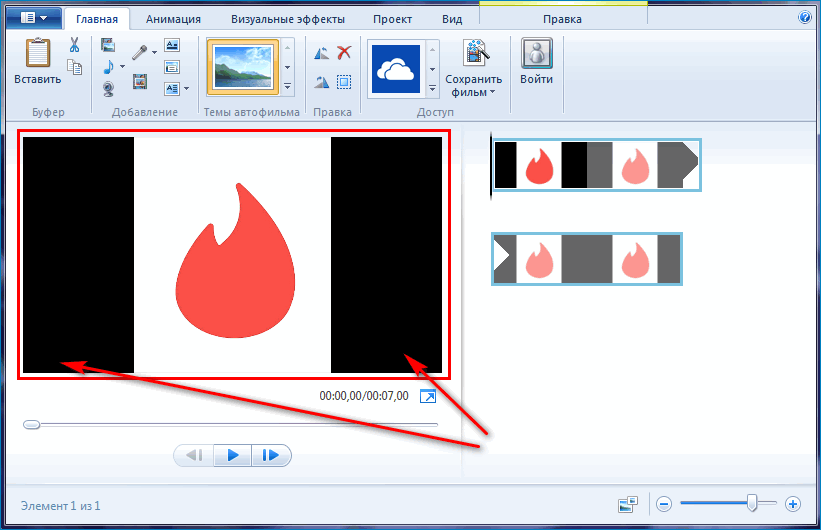Screen dimensions: 821x530
Task: Open the application file menu button
Action: pos(34,18)
